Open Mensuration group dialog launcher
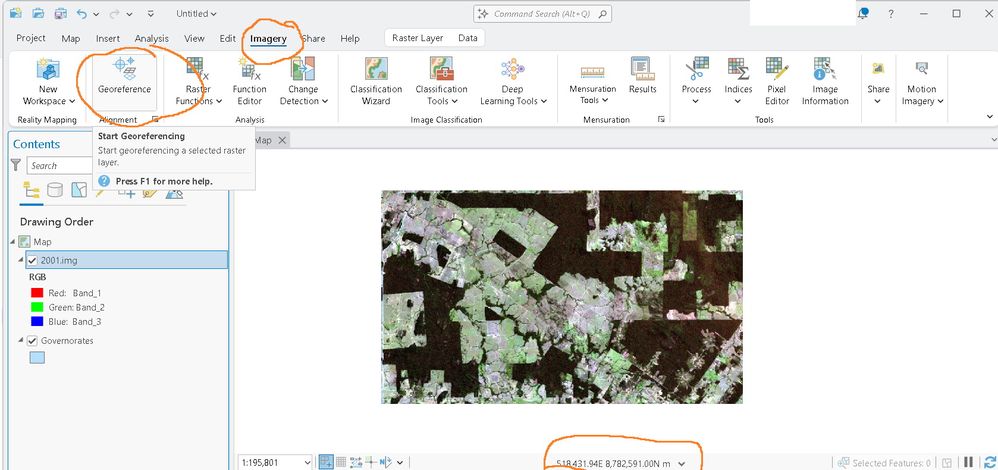 click(661, 119)
